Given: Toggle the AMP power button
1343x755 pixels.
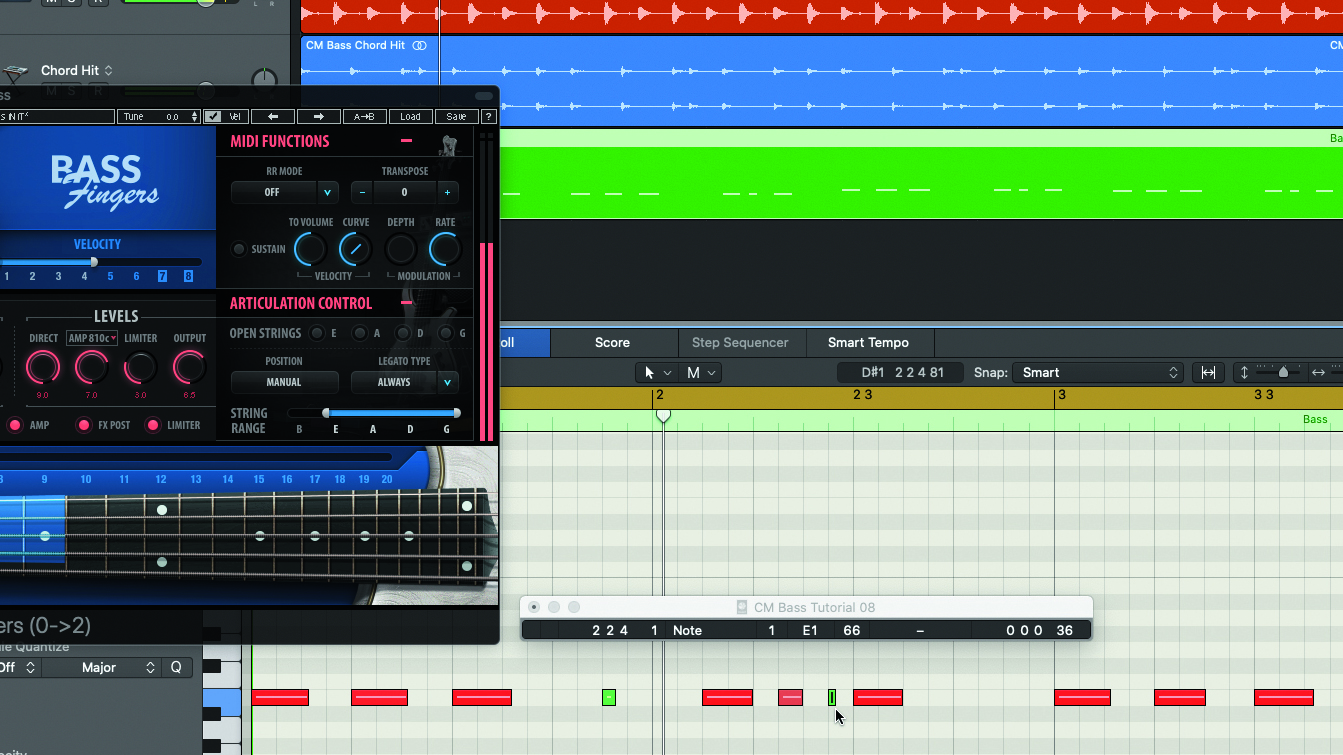Looking at the screenshot, I should (x=15, y=425).
